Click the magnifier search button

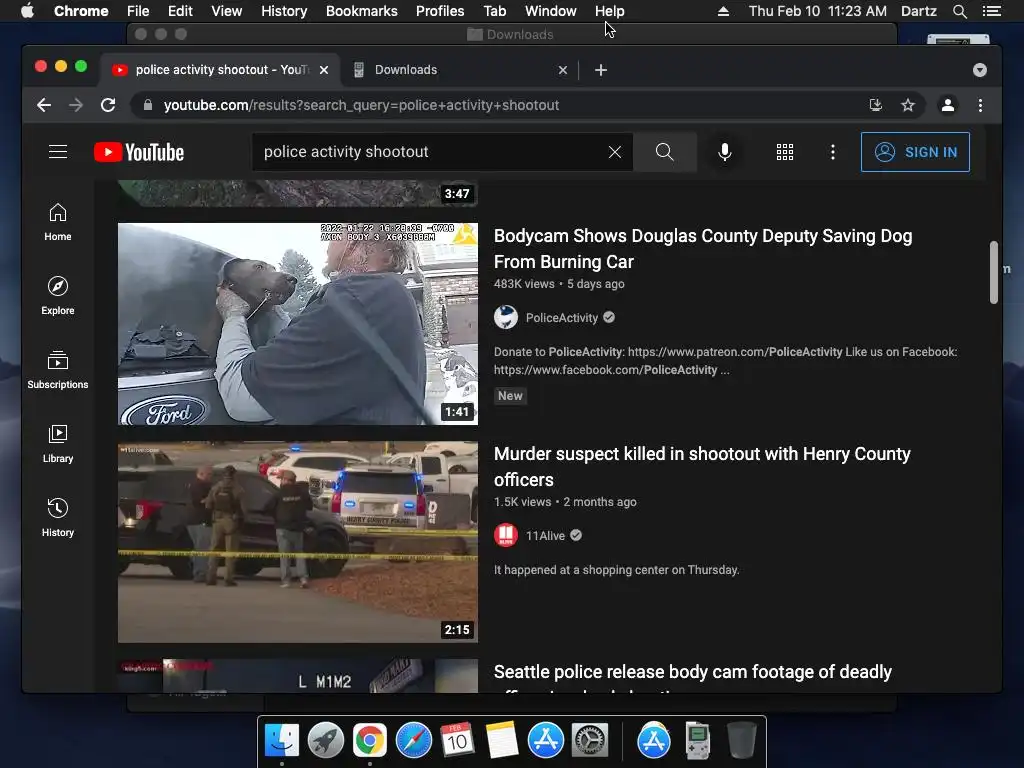(x=664, y=152)
